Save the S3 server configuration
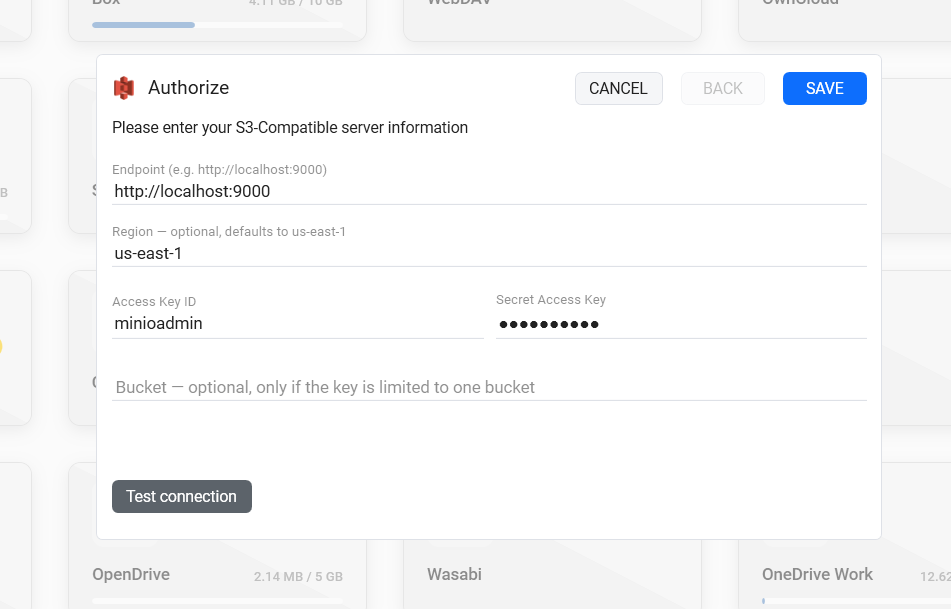Screen dimensions: 951x609 (825, 89)
